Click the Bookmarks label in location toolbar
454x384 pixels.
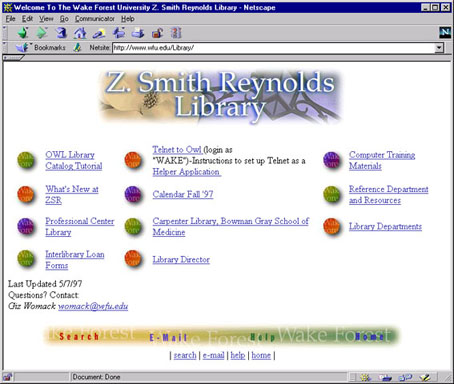[50, 48]
